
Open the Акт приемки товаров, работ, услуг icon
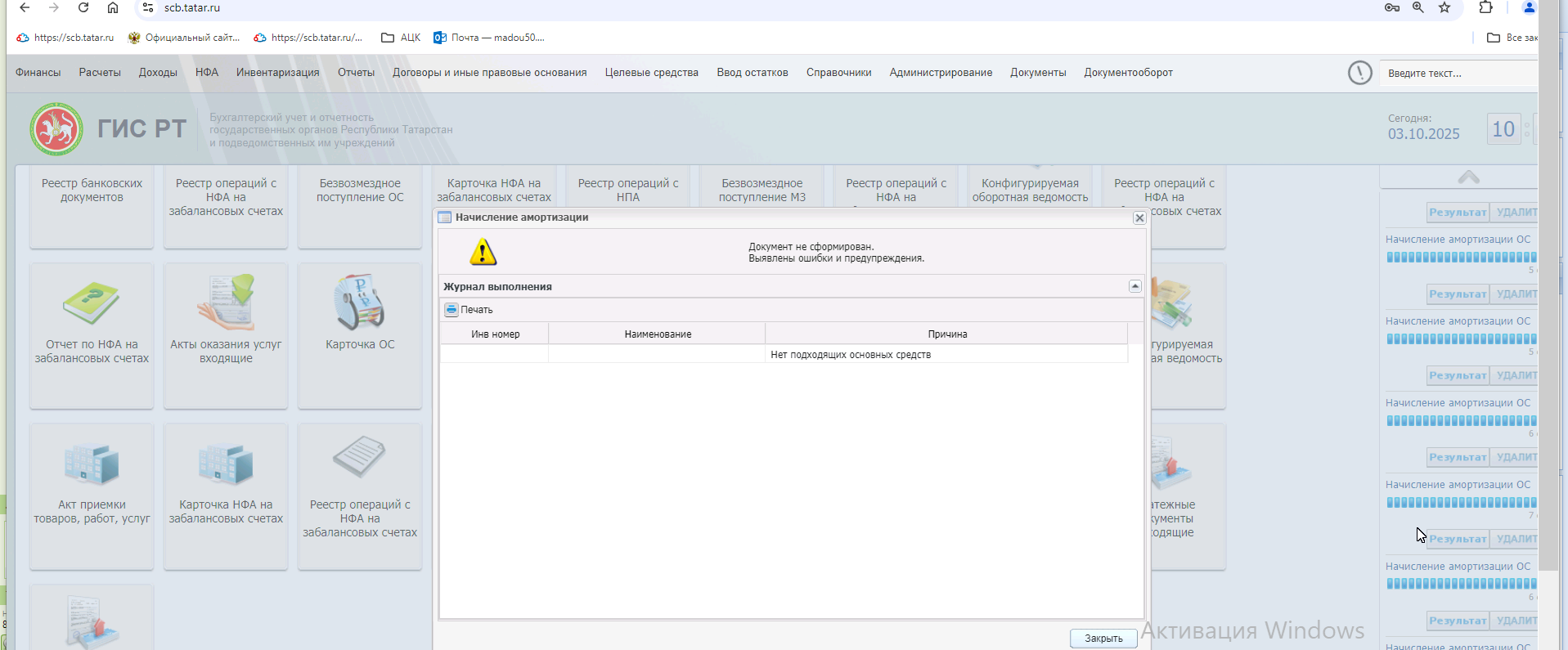(92, 464)
